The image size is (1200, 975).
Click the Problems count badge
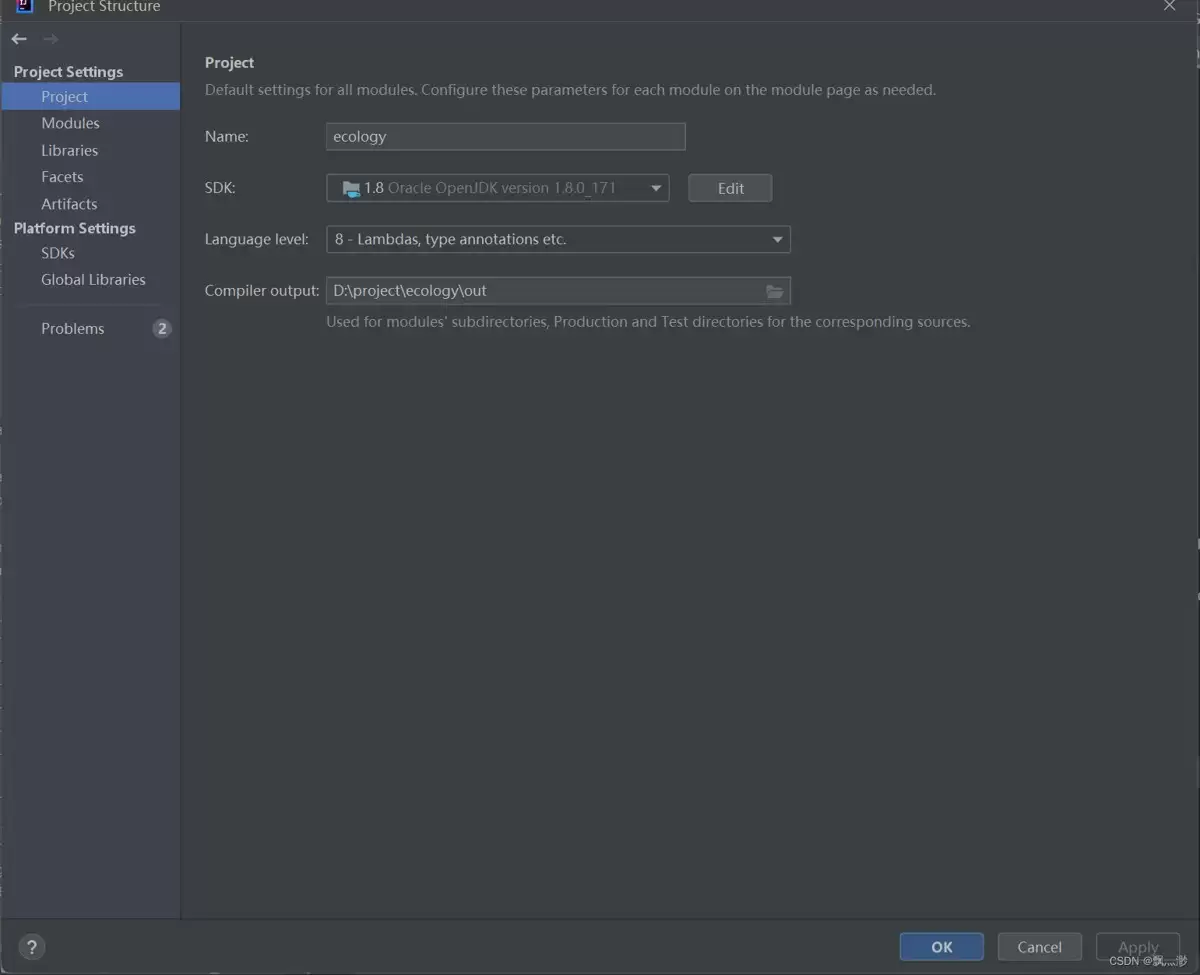pyautogui.click(x=162, y=328)
